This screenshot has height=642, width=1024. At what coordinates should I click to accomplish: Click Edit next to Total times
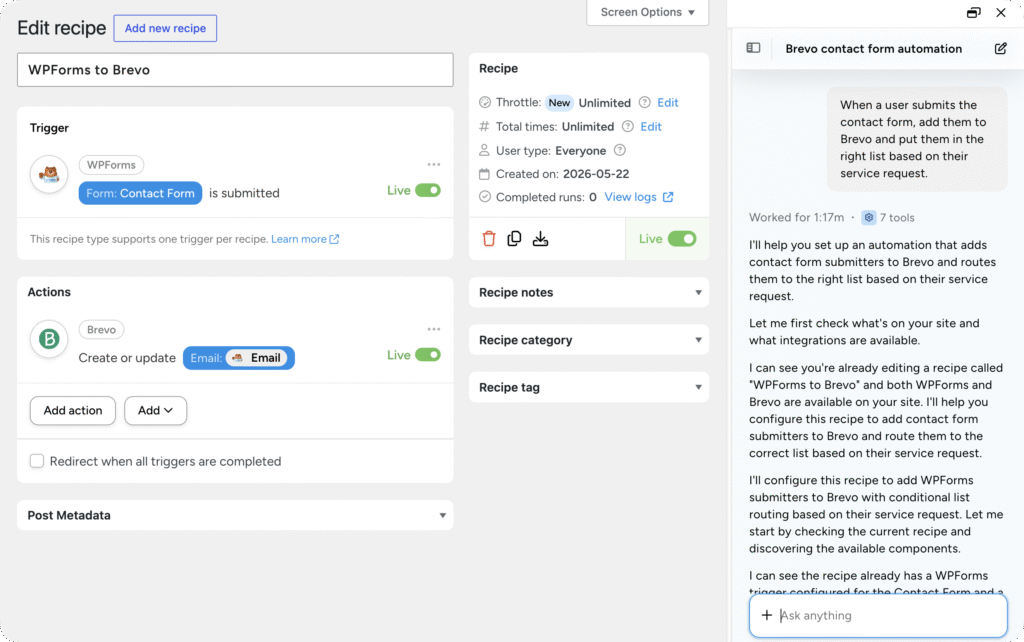pyautogui.click(x=650, y=126)
